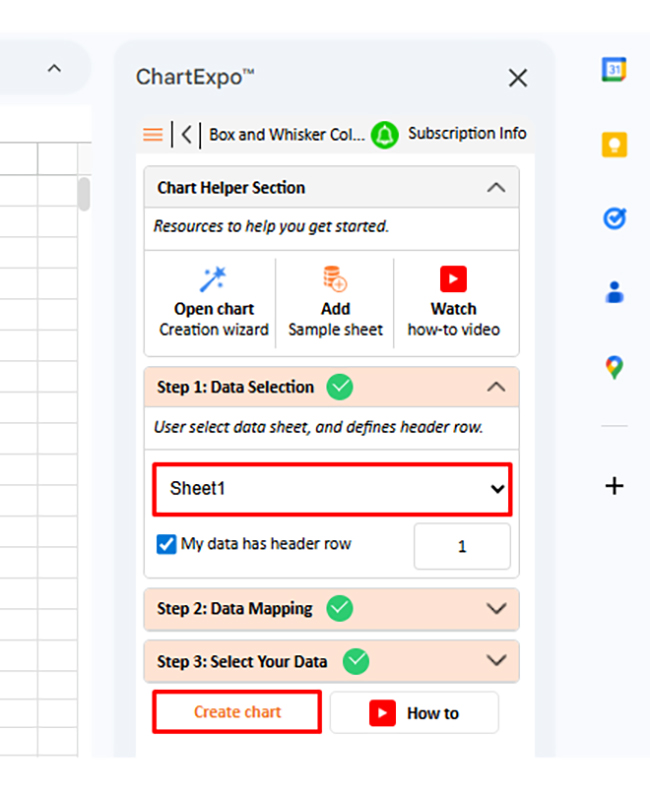Uncheck 'My data has header row'

pyautogui.click(x=167, y=545)
